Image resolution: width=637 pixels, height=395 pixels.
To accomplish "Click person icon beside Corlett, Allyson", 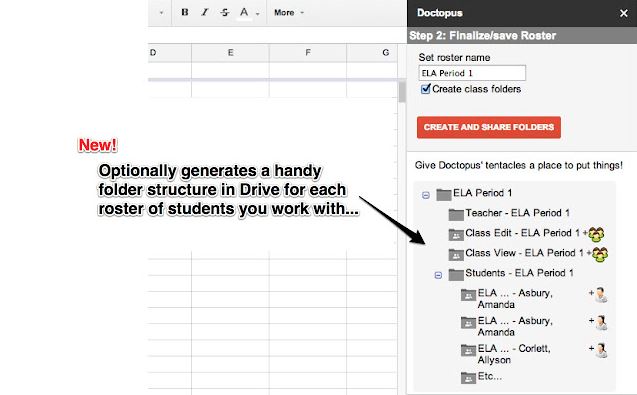I will [601, 350].
